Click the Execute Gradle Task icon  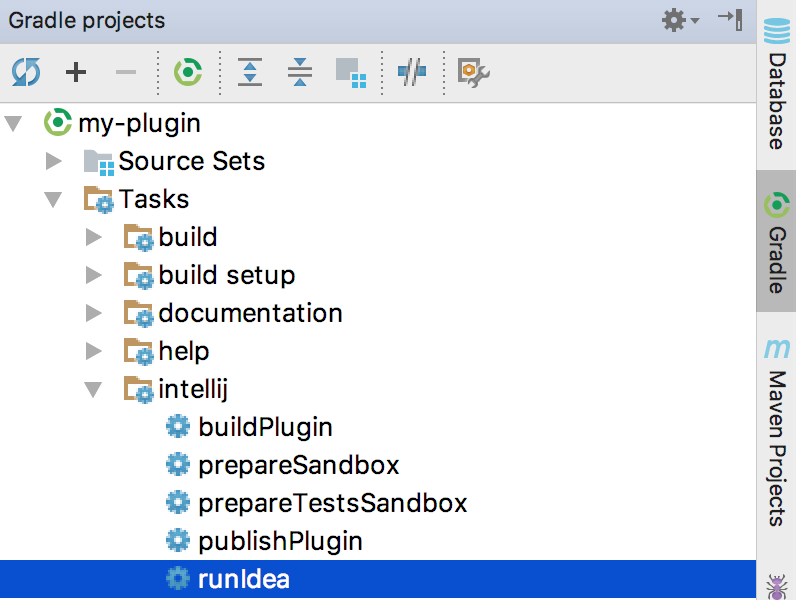click(x=188, y=72)
